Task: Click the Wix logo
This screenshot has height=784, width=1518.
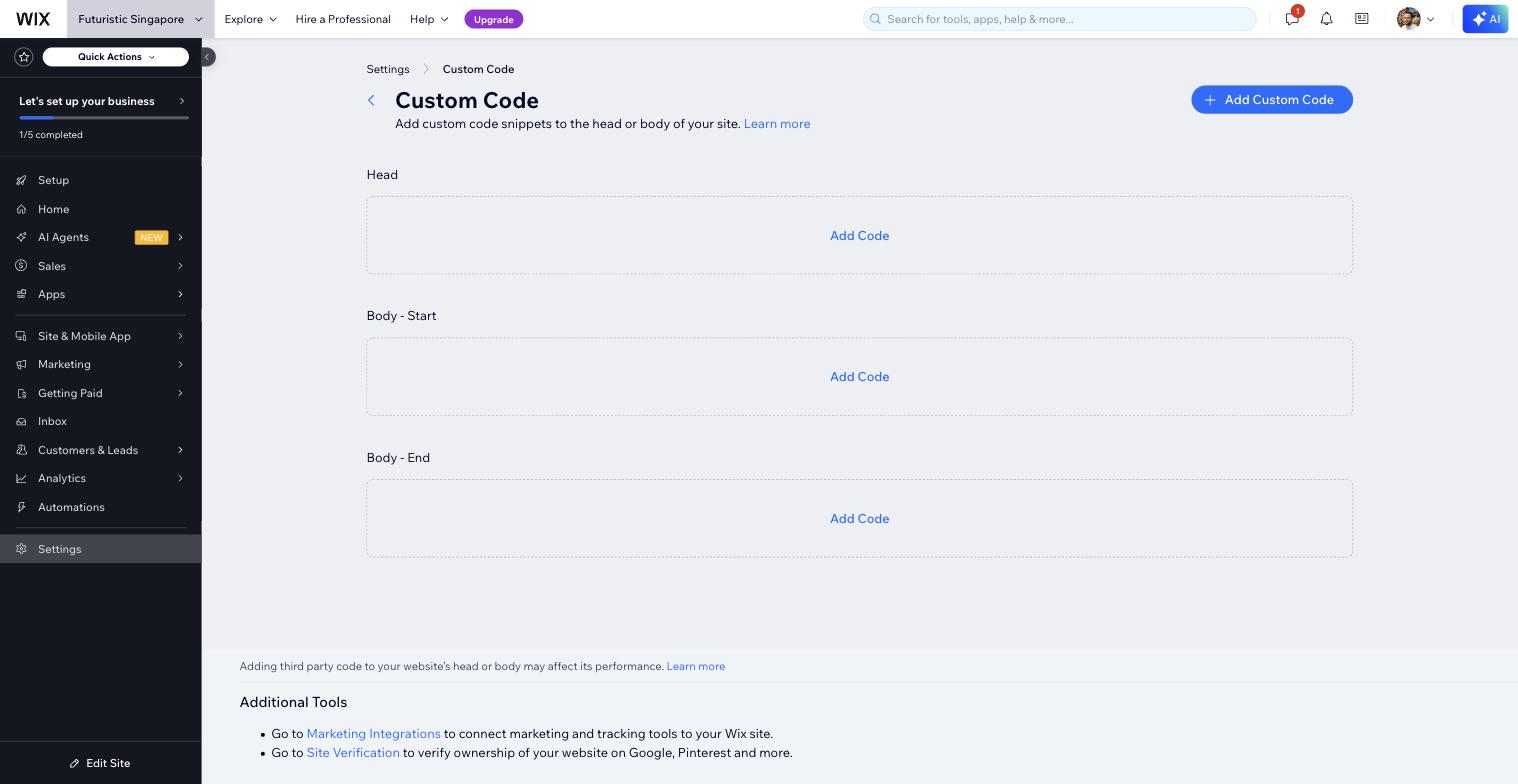Action: [33, 19]
